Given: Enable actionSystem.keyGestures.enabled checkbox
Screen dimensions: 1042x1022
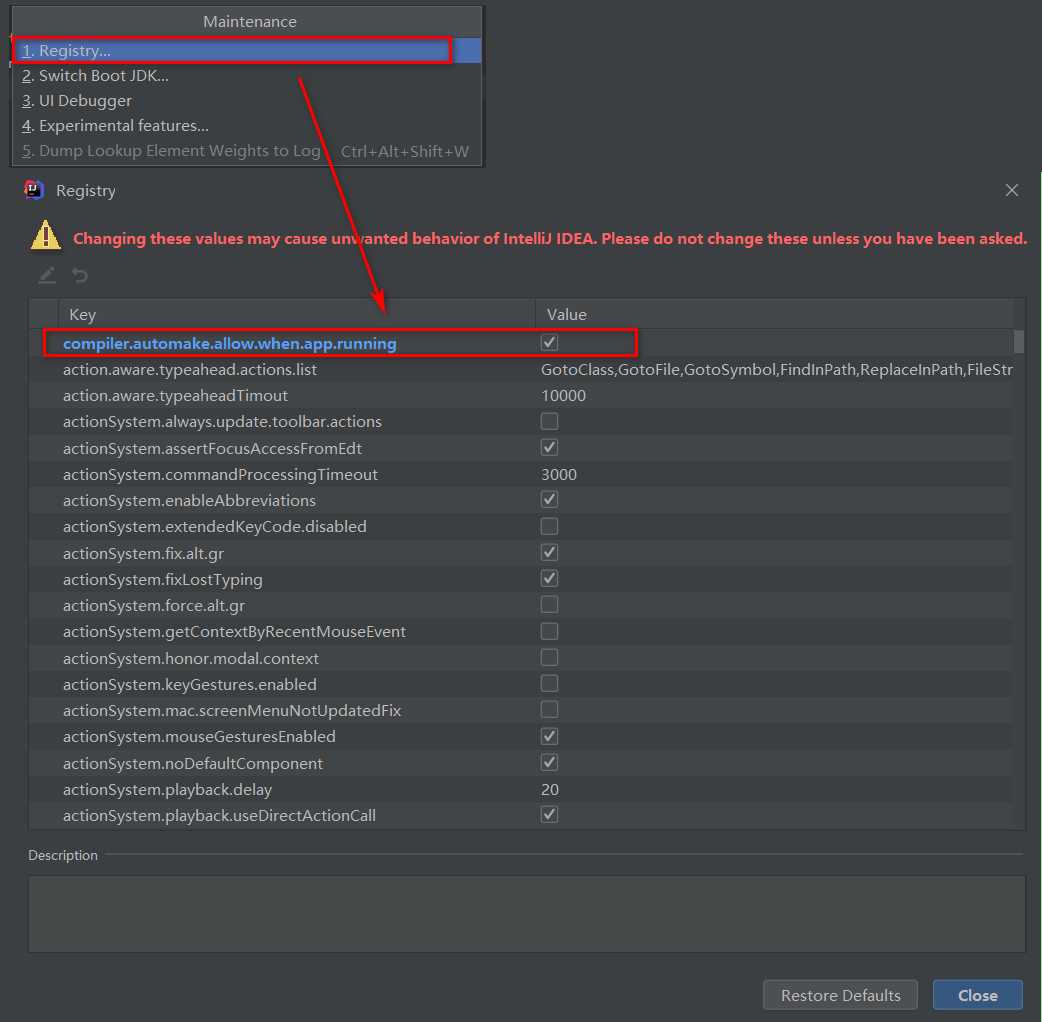Looking at the screenshot, I should [x=550, y=684].
